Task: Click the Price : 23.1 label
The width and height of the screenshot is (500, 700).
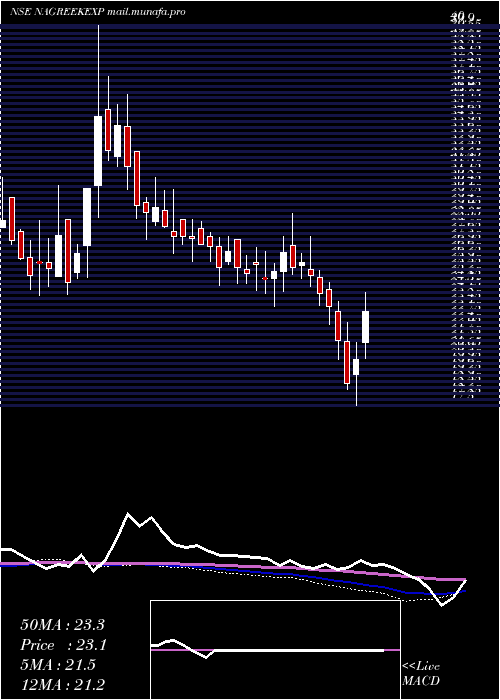Action: click(62, 645)
